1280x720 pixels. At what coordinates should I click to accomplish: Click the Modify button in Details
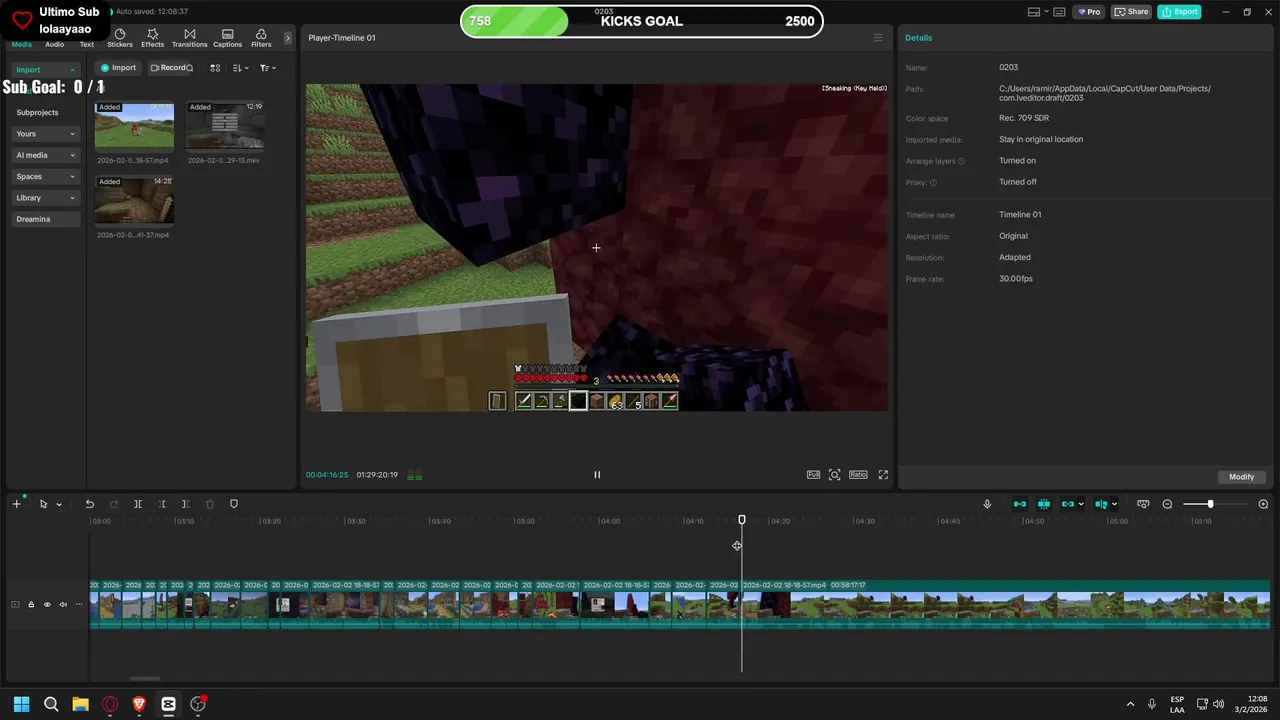[x=1241, y=477]
